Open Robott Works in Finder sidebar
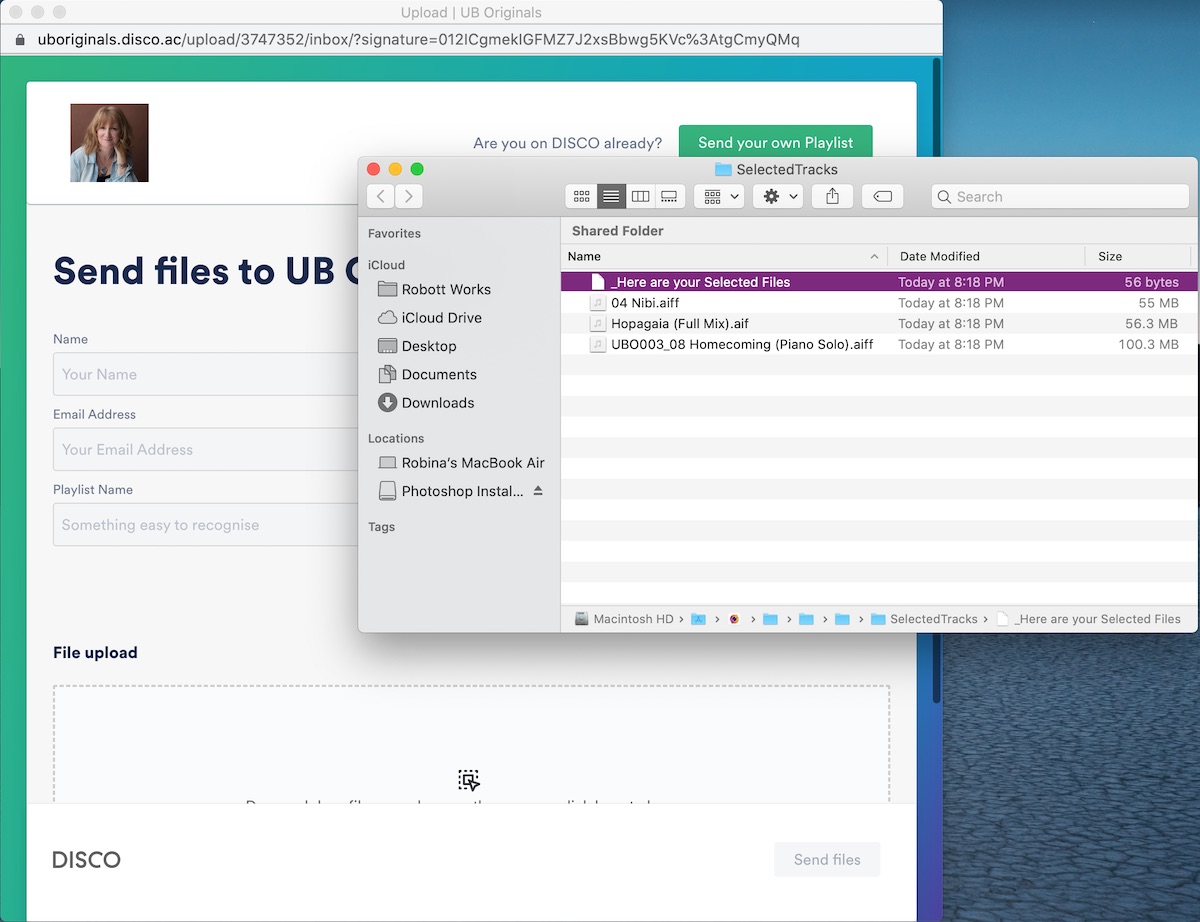 coord(434,289)
